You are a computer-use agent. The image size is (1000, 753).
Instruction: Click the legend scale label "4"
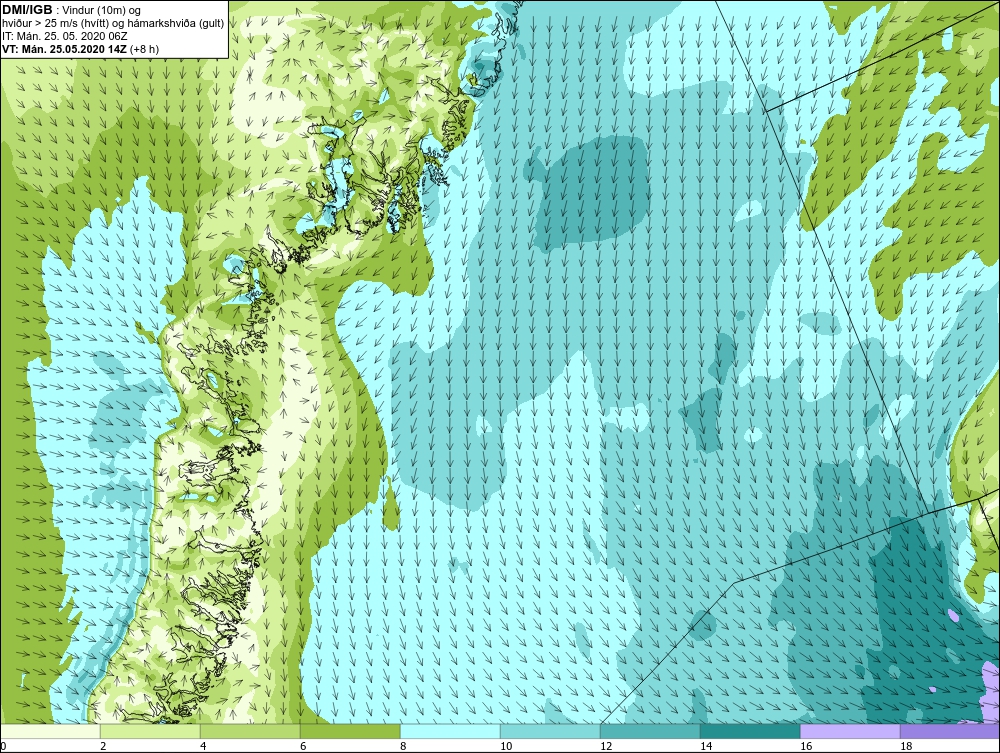203,746
